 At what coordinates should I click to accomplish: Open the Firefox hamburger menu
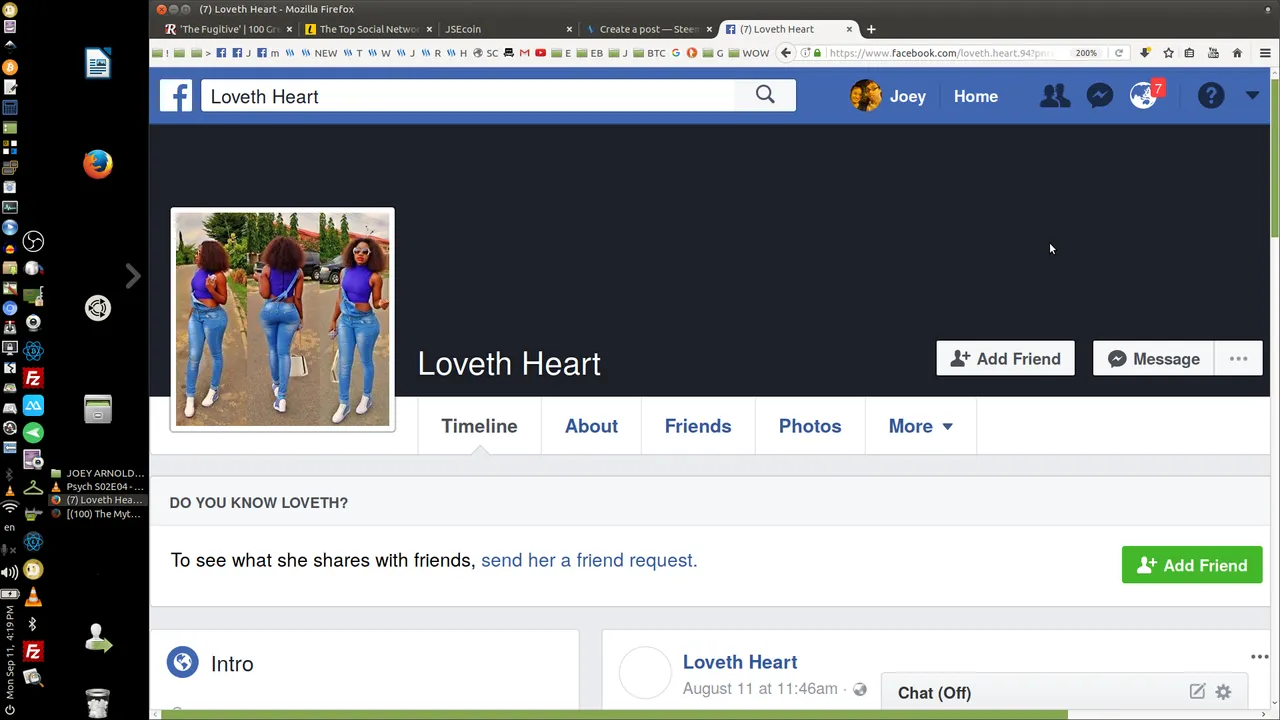pos(1265,53)
